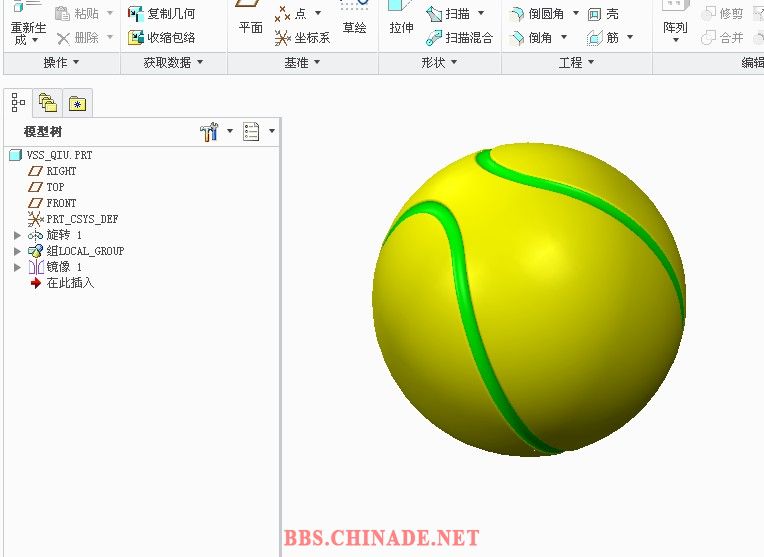Click the Shrinkwrap (收缩包络) tool
Image resolution: width=764 pixels, height=557 pixels.
(x=161, y=37)
